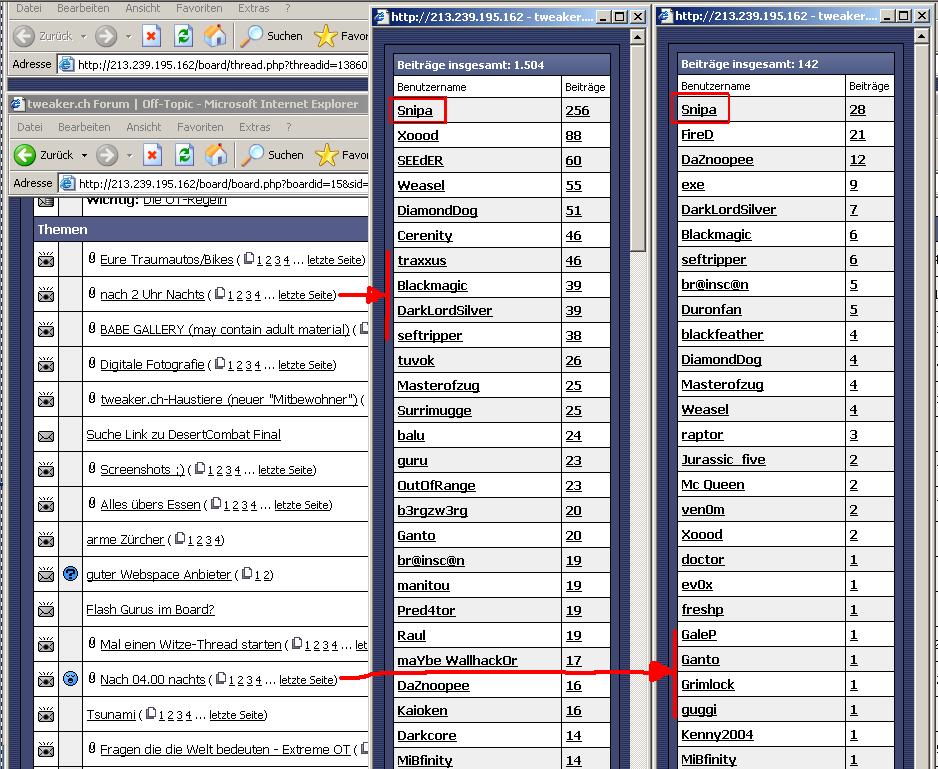Open the Extras menu in the Off-Topic window
The width and height of the screenshot is (938, 769).
point(254,127)
